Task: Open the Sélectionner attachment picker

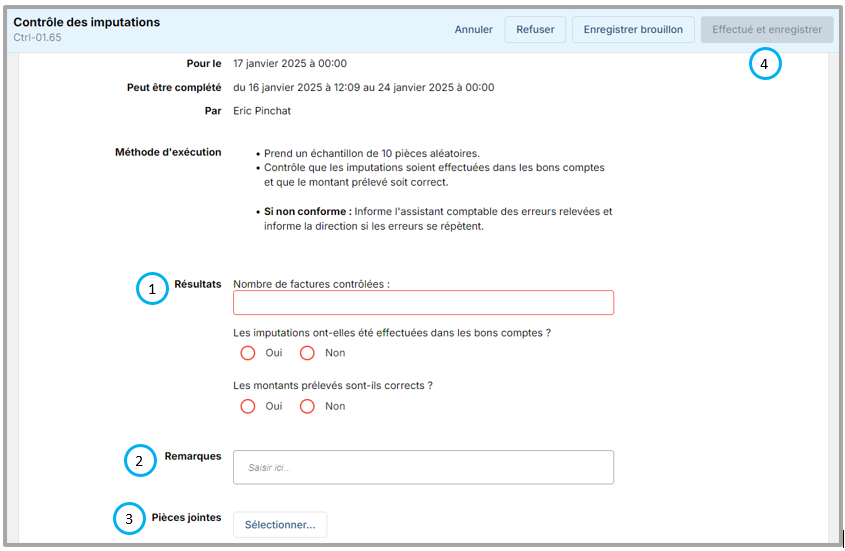Action: click(x=280, y=525)
